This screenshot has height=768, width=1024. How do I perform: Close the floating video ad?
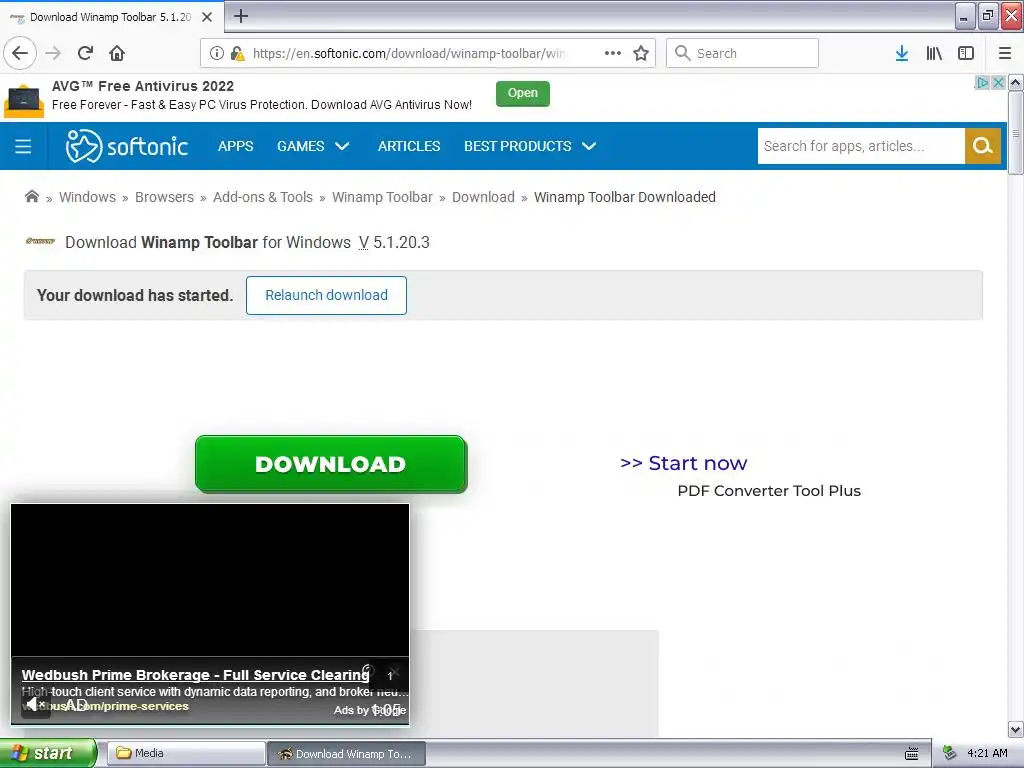394,672
